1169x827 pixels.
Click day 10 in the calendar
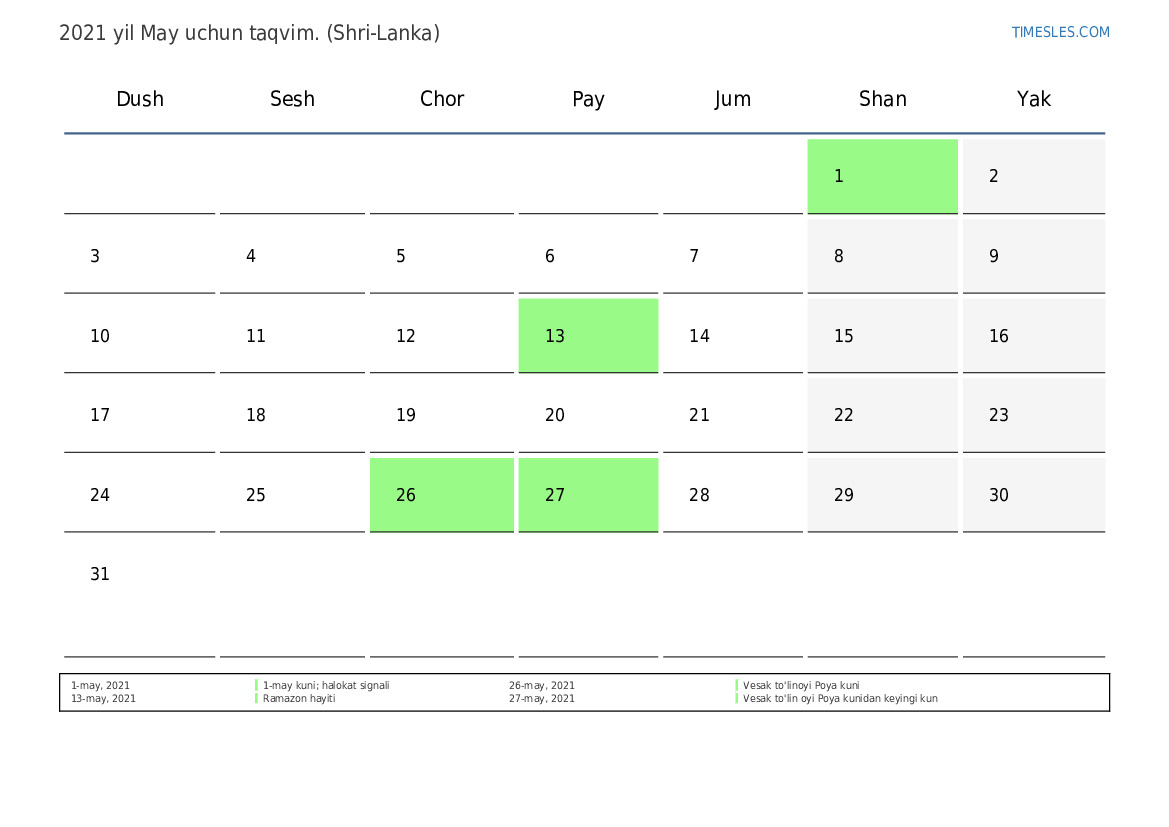[x=139, y=336]
